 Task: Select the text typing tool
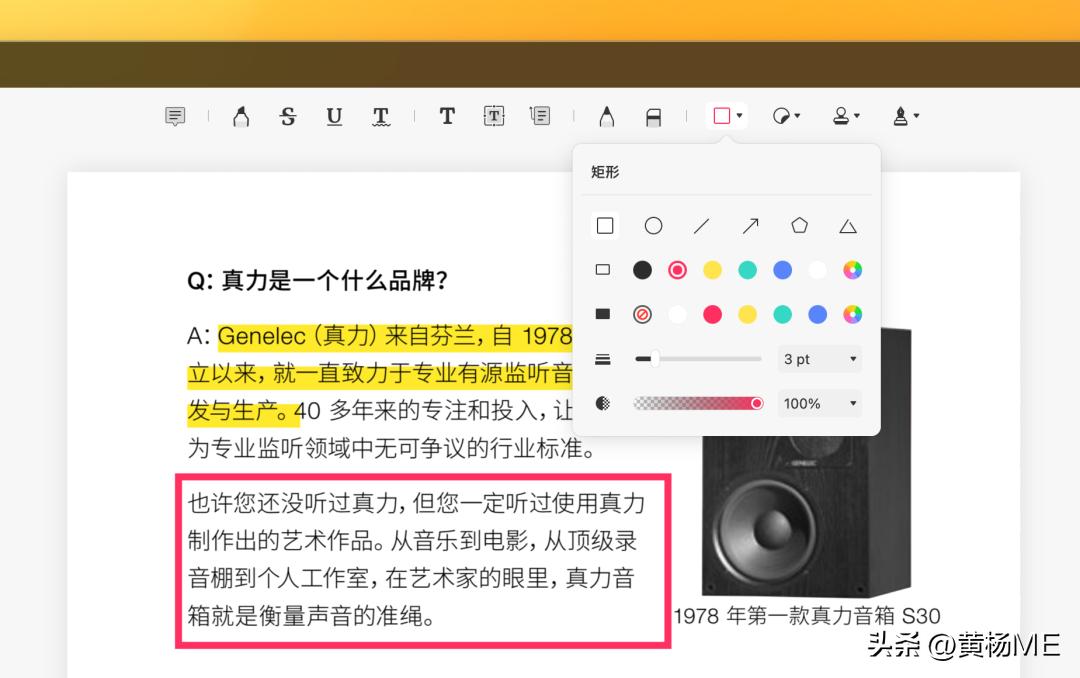click(x=447, y=115)
